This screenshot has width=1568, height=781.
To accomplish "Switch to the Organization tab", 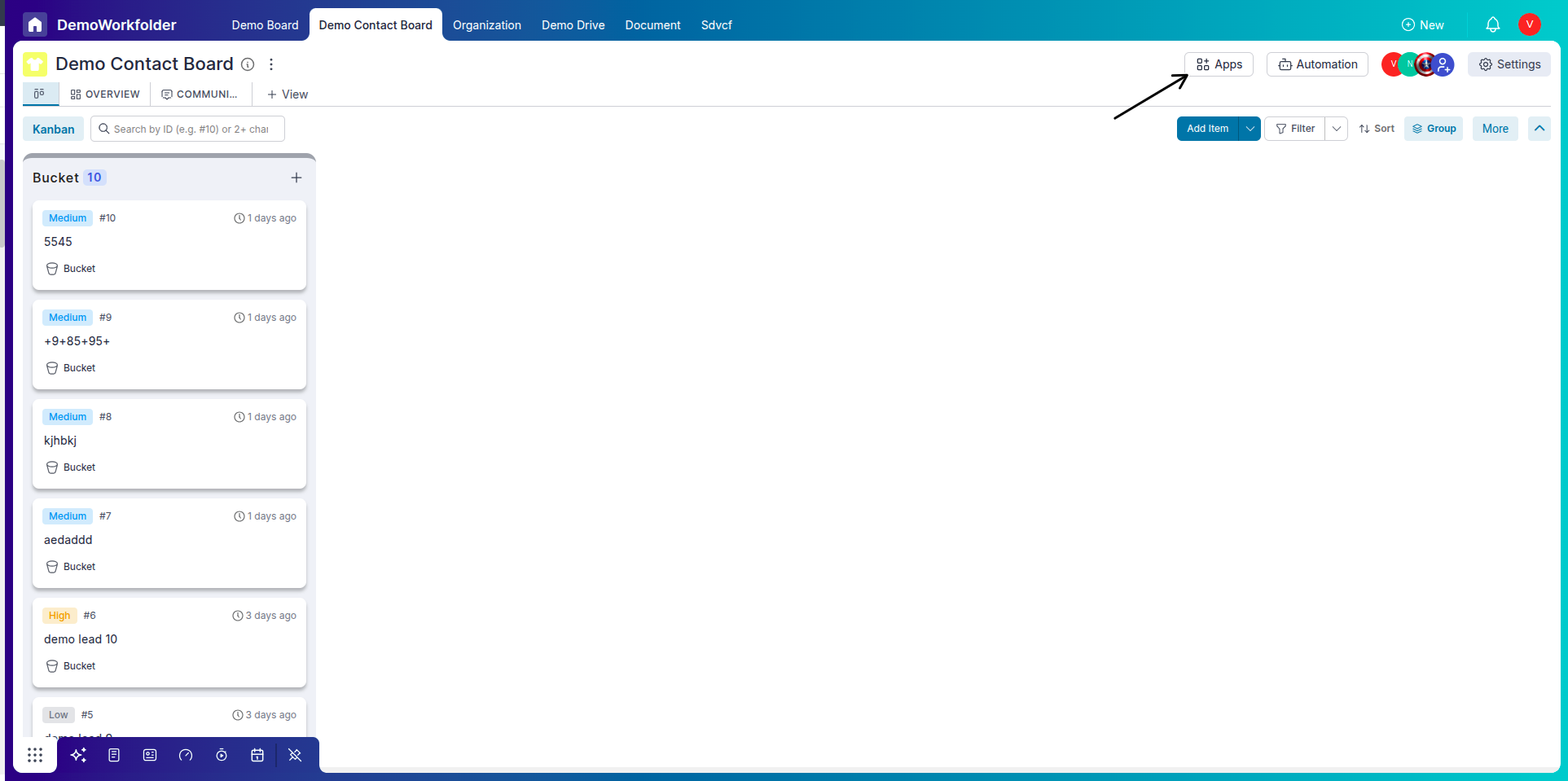I will click(x=487, y=25).
